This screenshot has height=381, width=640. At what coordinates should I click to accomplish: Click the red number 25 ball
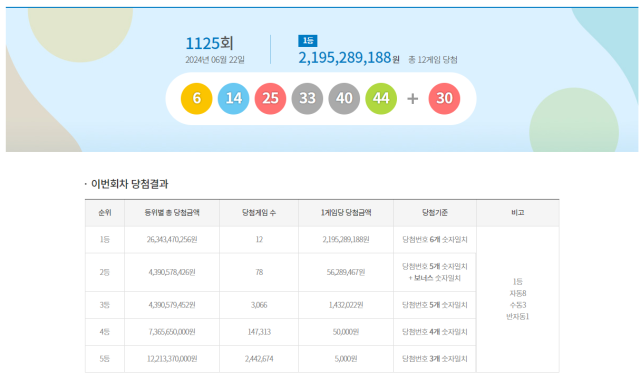[x=270, y=98]
